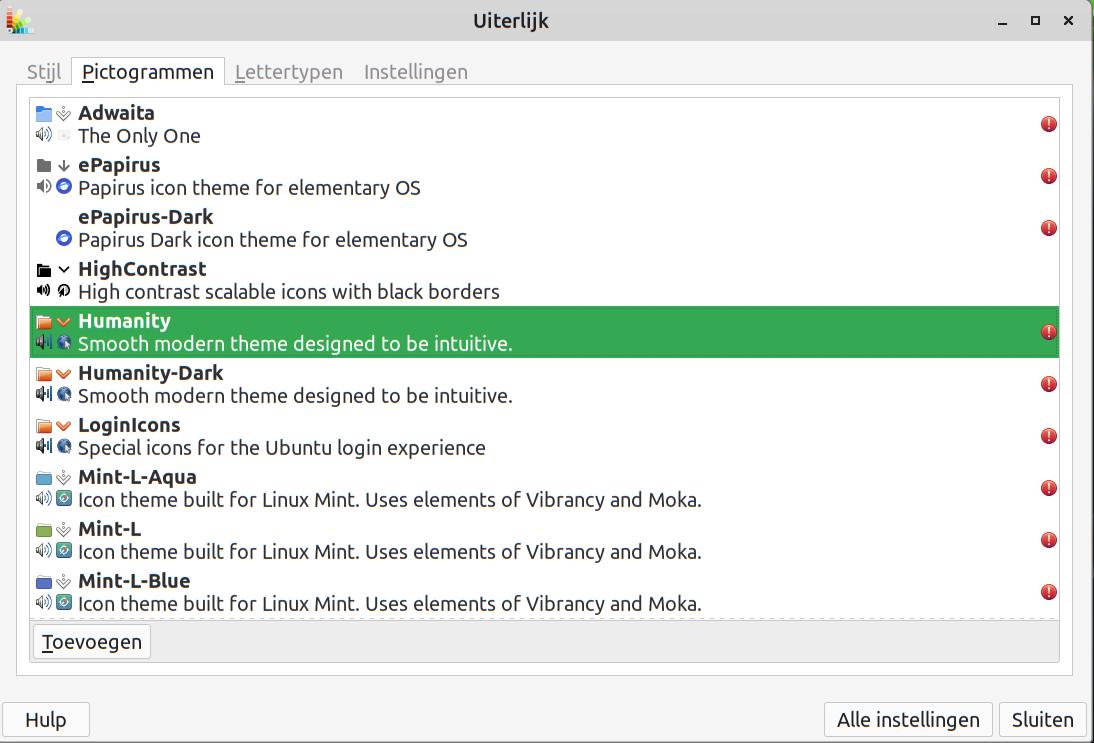Click the down-arrow preview icon for ePapirus
Viewport: 1094px width, 743px height.
[x=63, y=165]
